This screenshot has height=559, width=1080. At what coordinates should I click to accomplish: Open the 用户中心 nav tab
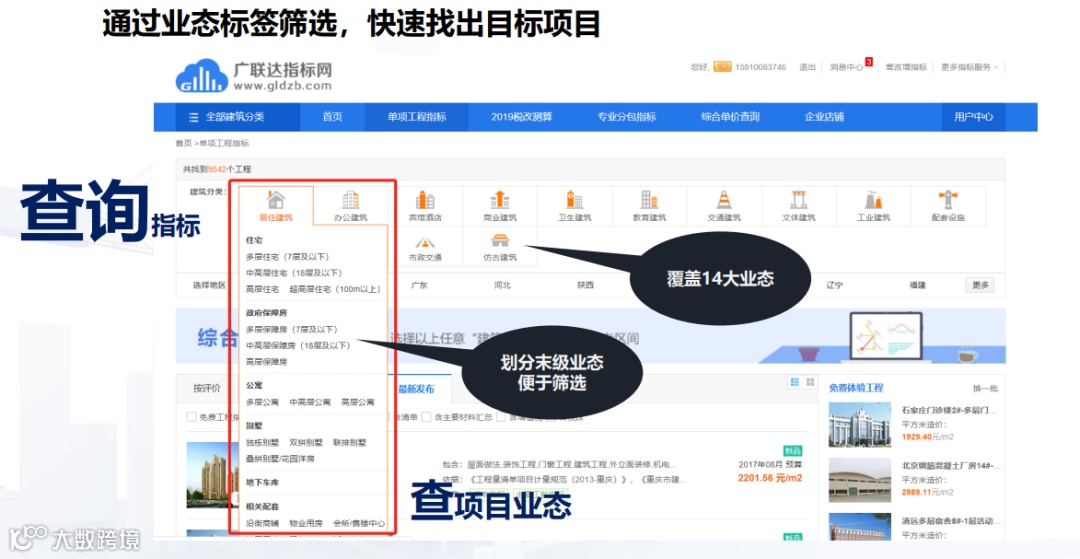coord(973,117)
